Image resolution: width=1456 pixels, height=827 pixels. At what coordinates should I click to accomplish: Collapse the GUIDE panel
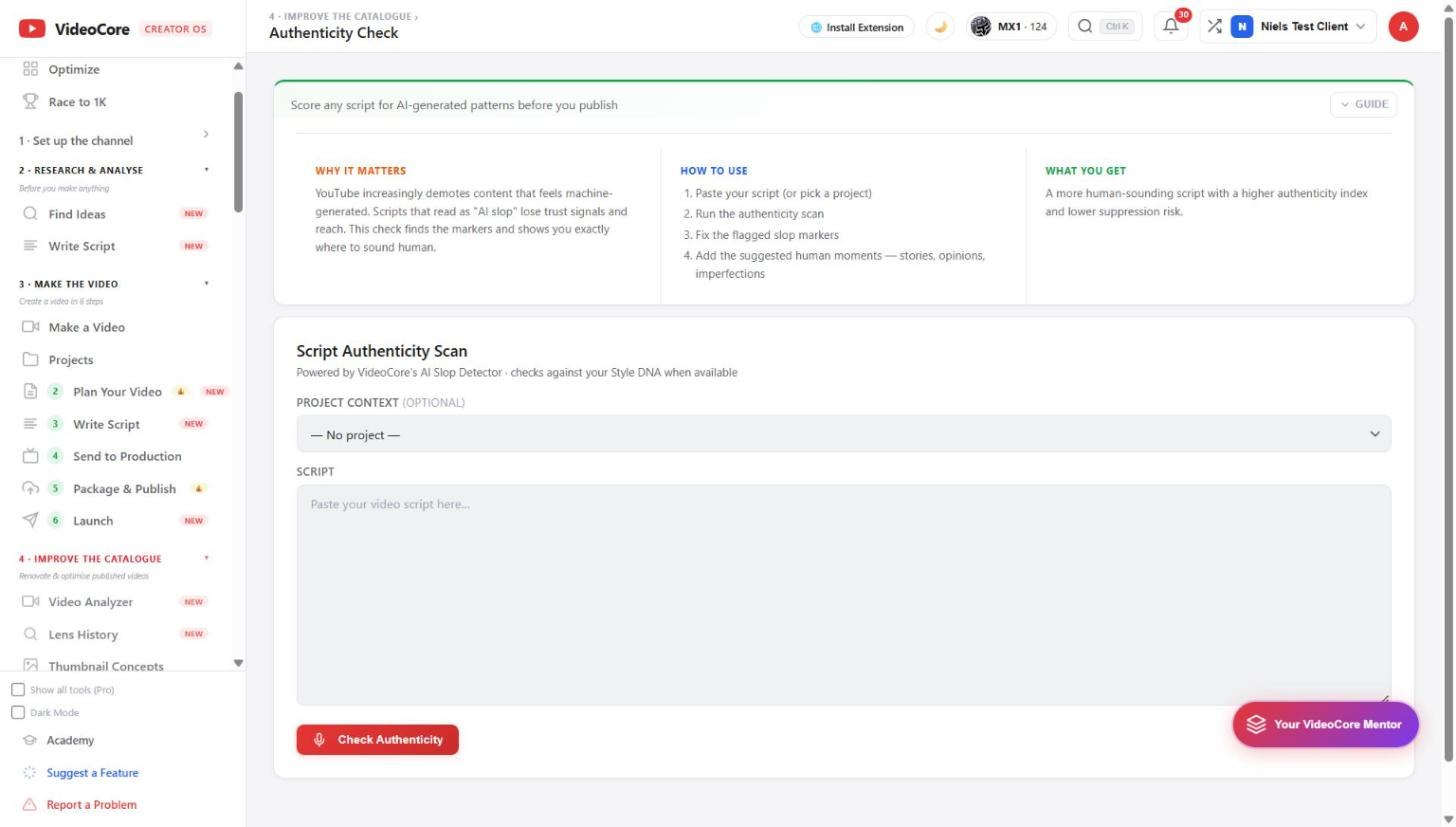click(x=1363, y=104)
